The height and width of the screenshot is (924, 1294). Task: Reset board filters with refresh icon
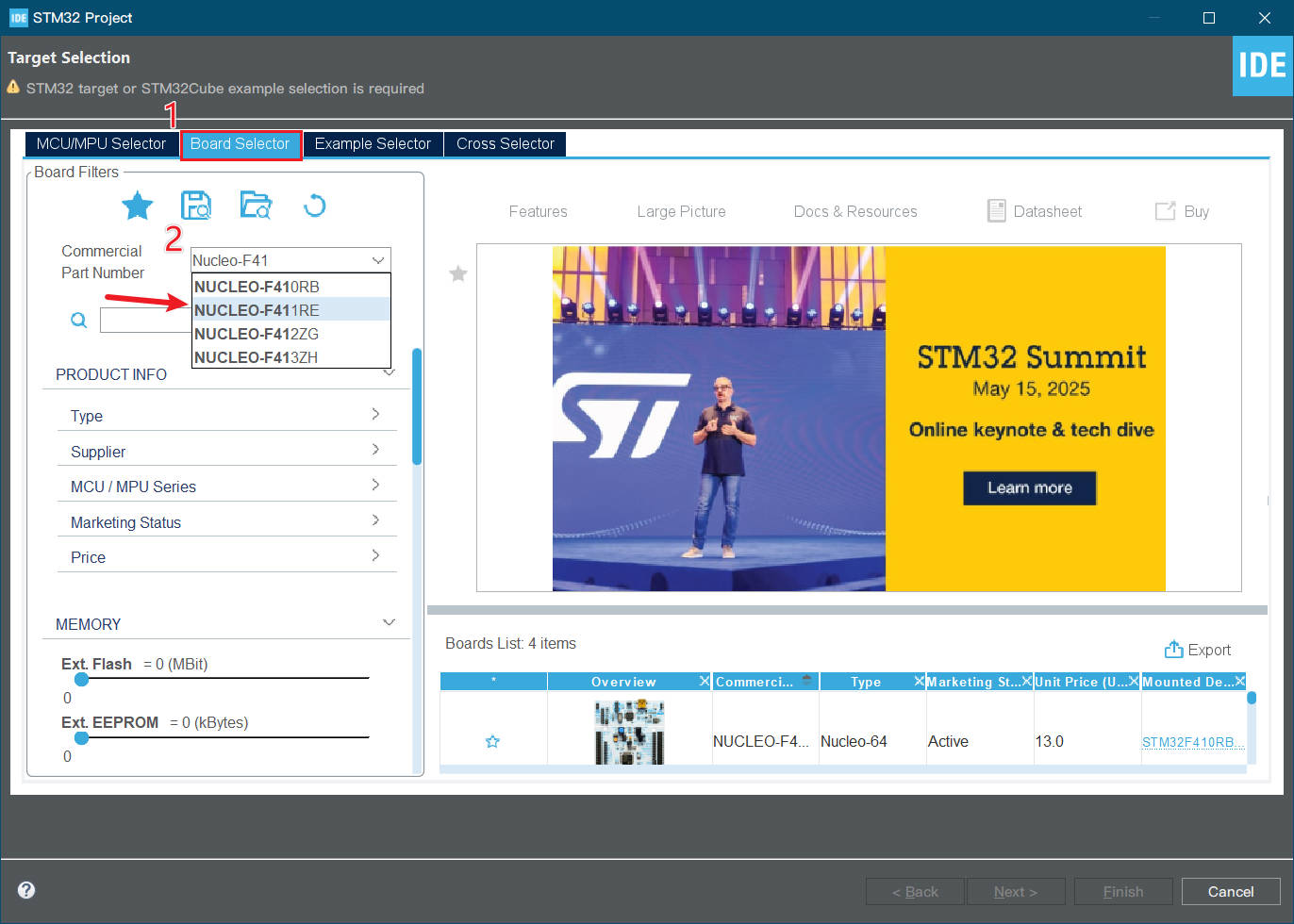pyautogui.click(x=315, y=205)
